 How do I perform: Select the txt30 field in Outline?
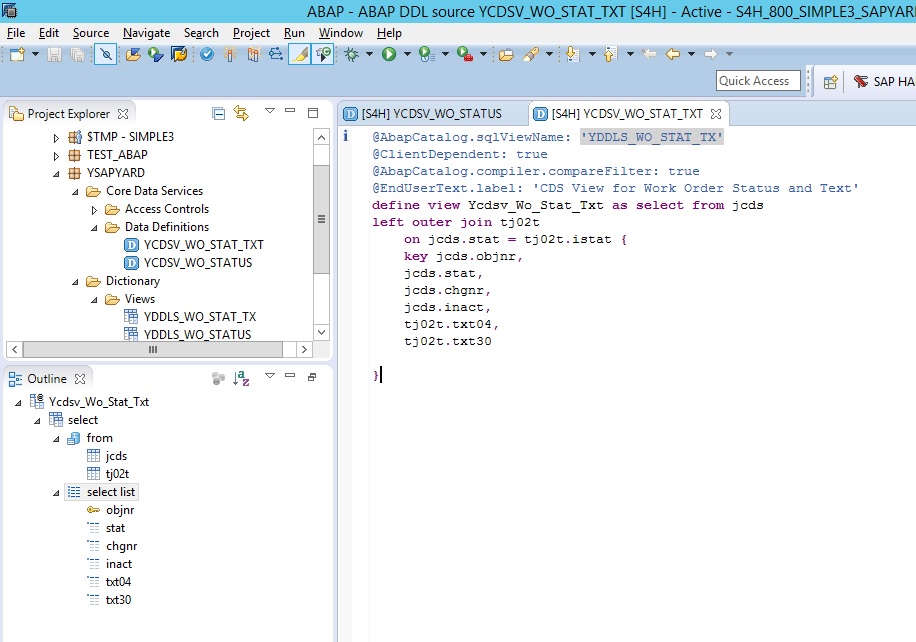118,600
